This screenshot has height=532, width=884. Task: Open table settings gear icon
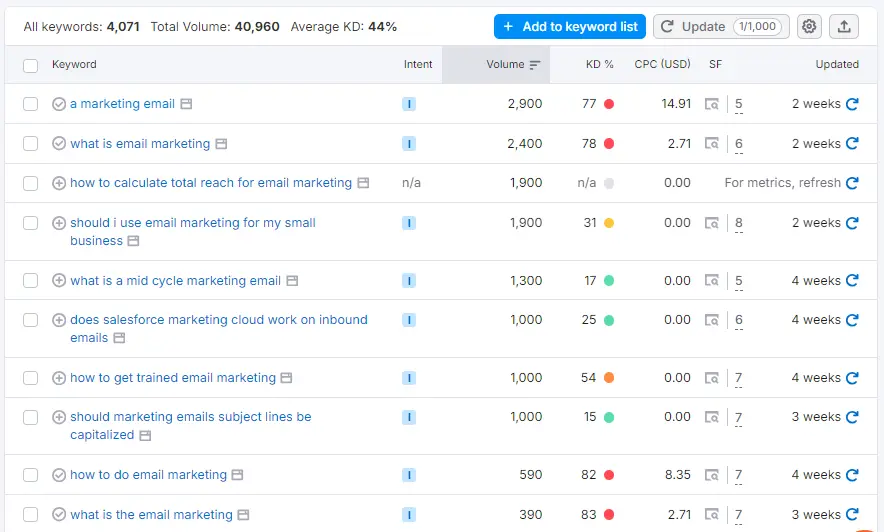pyautogui.click(x=810, y=27)
